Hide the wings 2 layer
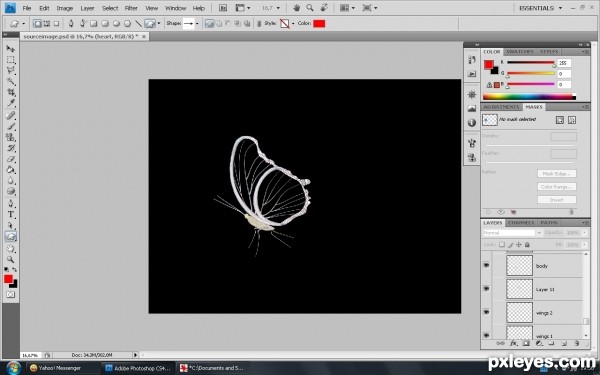 (486, 312)
